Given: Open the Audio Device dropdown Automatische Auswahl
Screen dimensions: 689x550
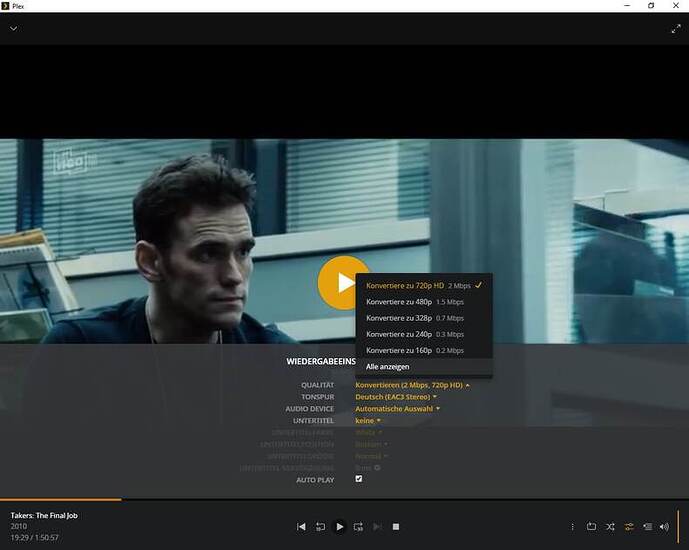Looking at the screenshot, I should pyautogui.click(x=397, y=409).
